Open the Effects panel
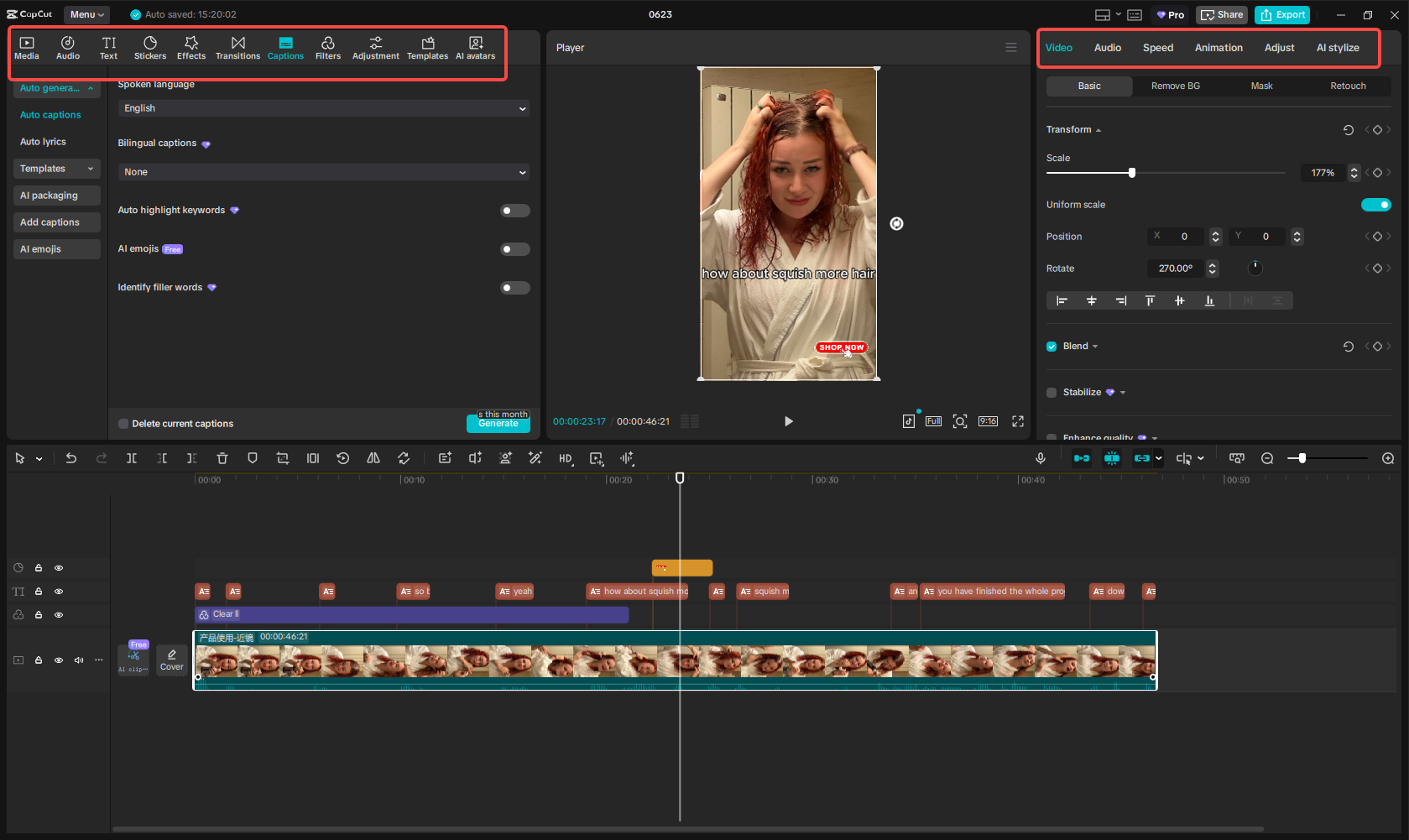Viewport: 1409px width, 840px height. [191, 47]
